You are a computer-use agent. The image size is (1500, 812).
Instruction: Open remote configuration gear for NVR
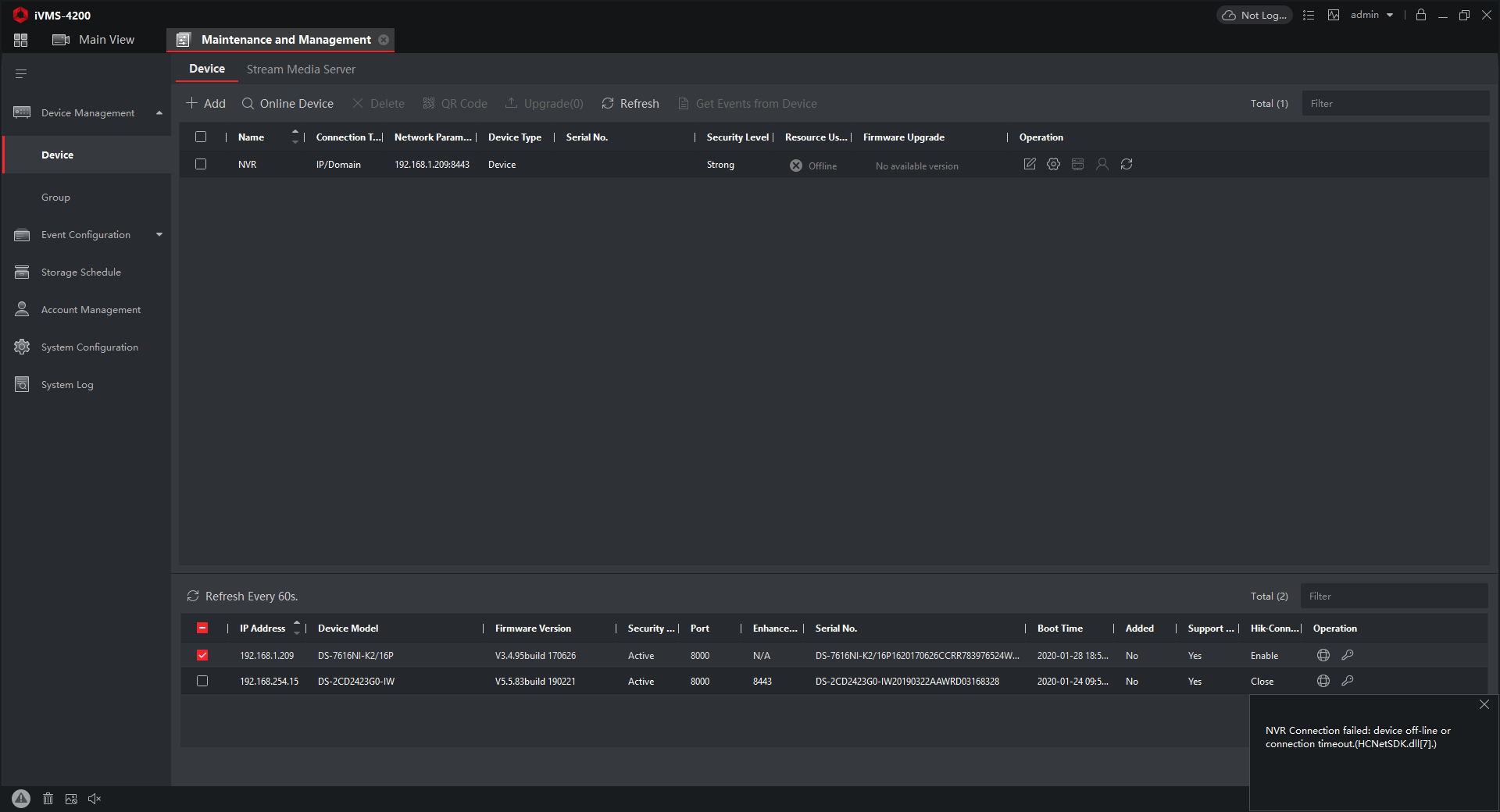pos(1053,164)
